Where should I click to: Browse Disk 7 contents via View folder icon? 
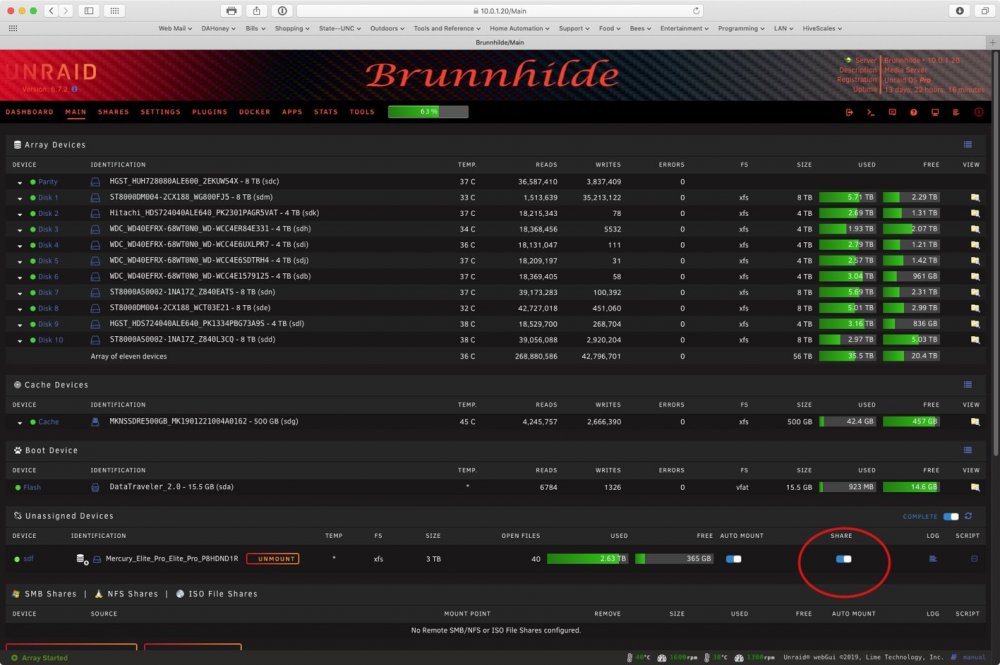pos(974,293)
